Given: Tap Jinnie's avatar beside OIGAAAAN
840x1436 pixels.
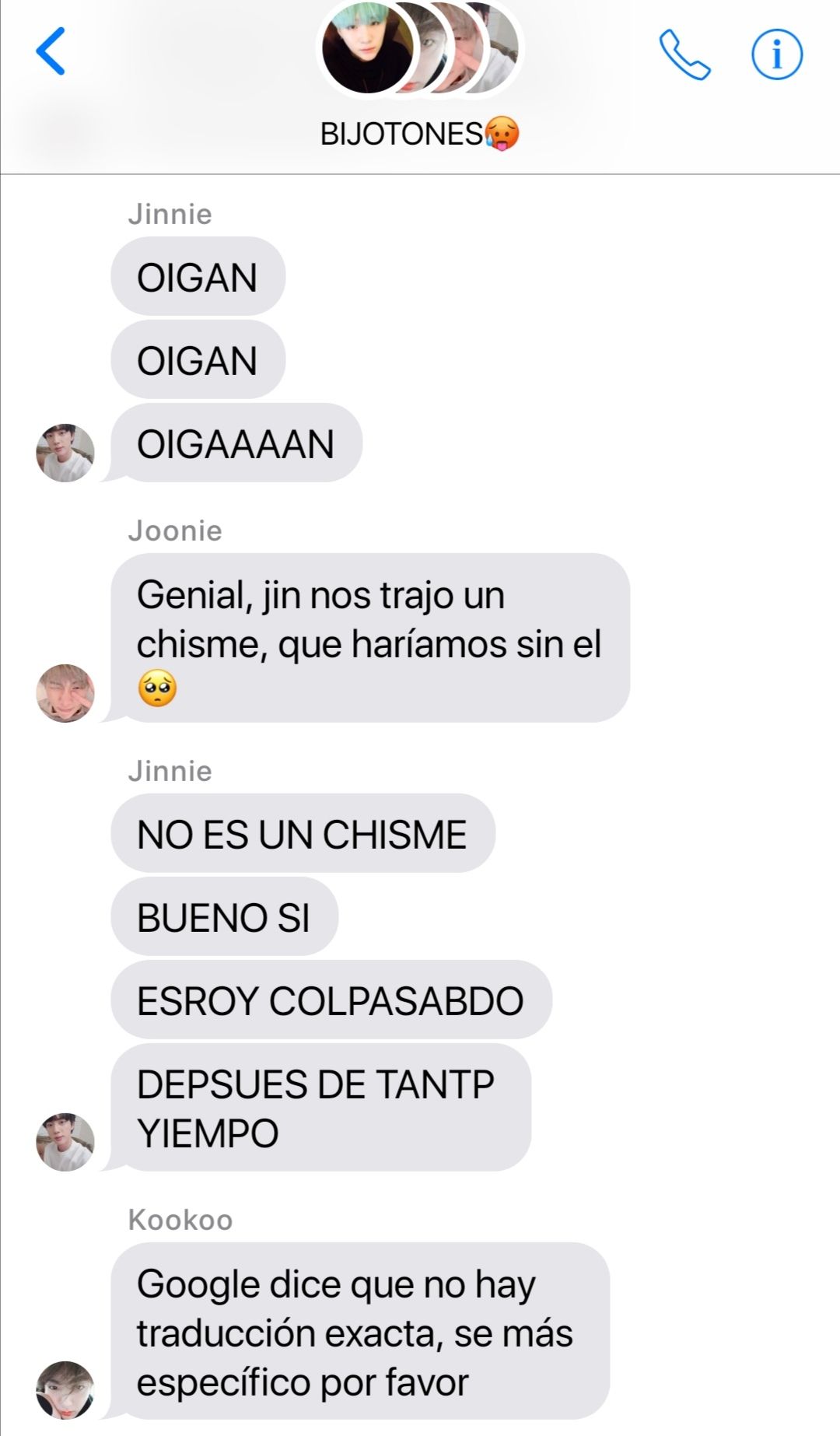Looking at the screenshot, I should click(x=65, y=453).
